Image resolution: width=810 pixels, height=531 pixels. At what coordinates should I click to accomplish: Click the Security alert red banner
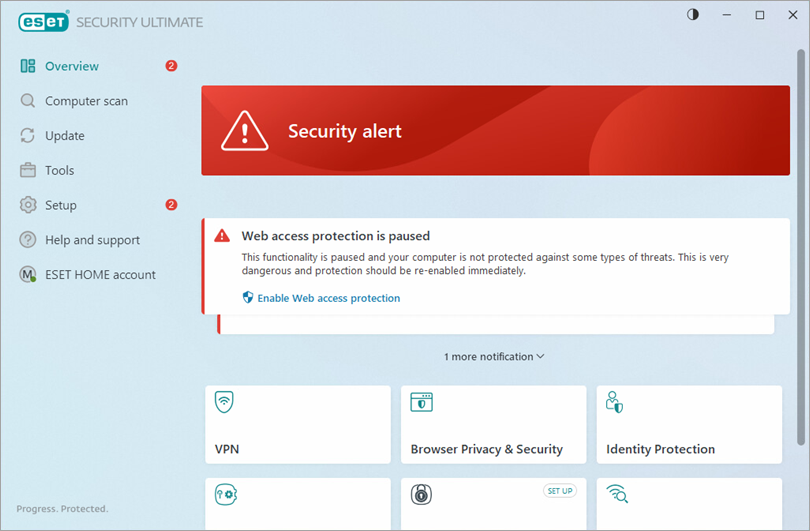tap(495, 131)
